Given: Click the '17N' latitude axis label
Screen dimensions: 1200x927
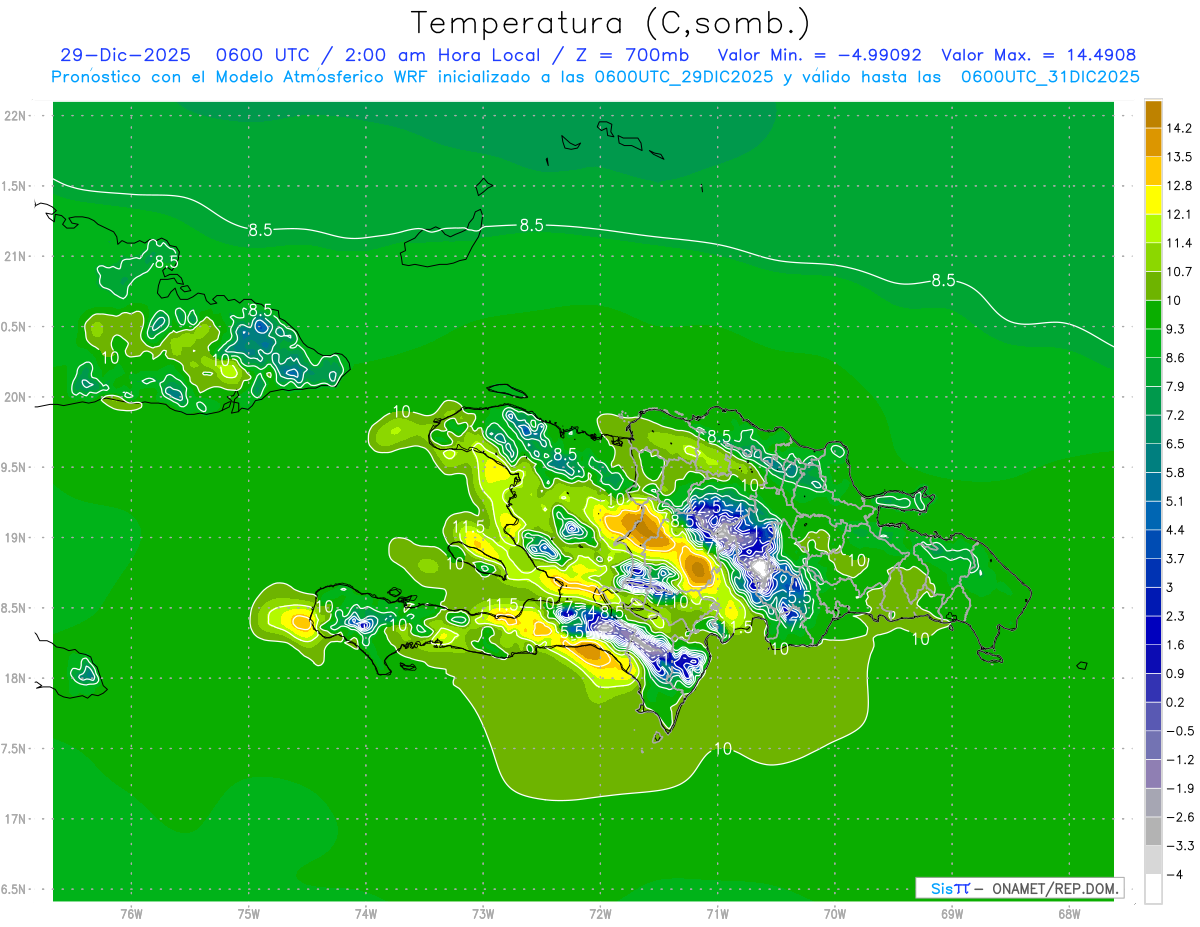Looking at the screenshot, I should [x=16, y=820].
